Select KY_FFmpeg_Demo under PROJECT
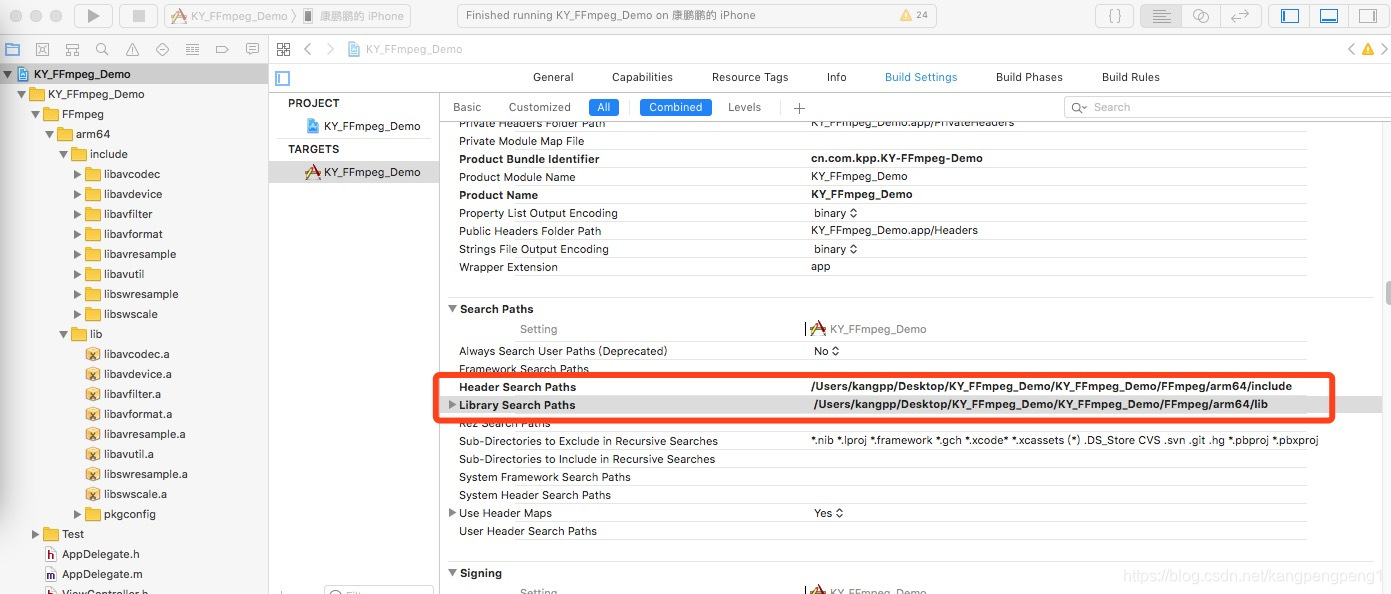Image resolution: width=1391 pixels, height=594 pixels. pos(364,126)
